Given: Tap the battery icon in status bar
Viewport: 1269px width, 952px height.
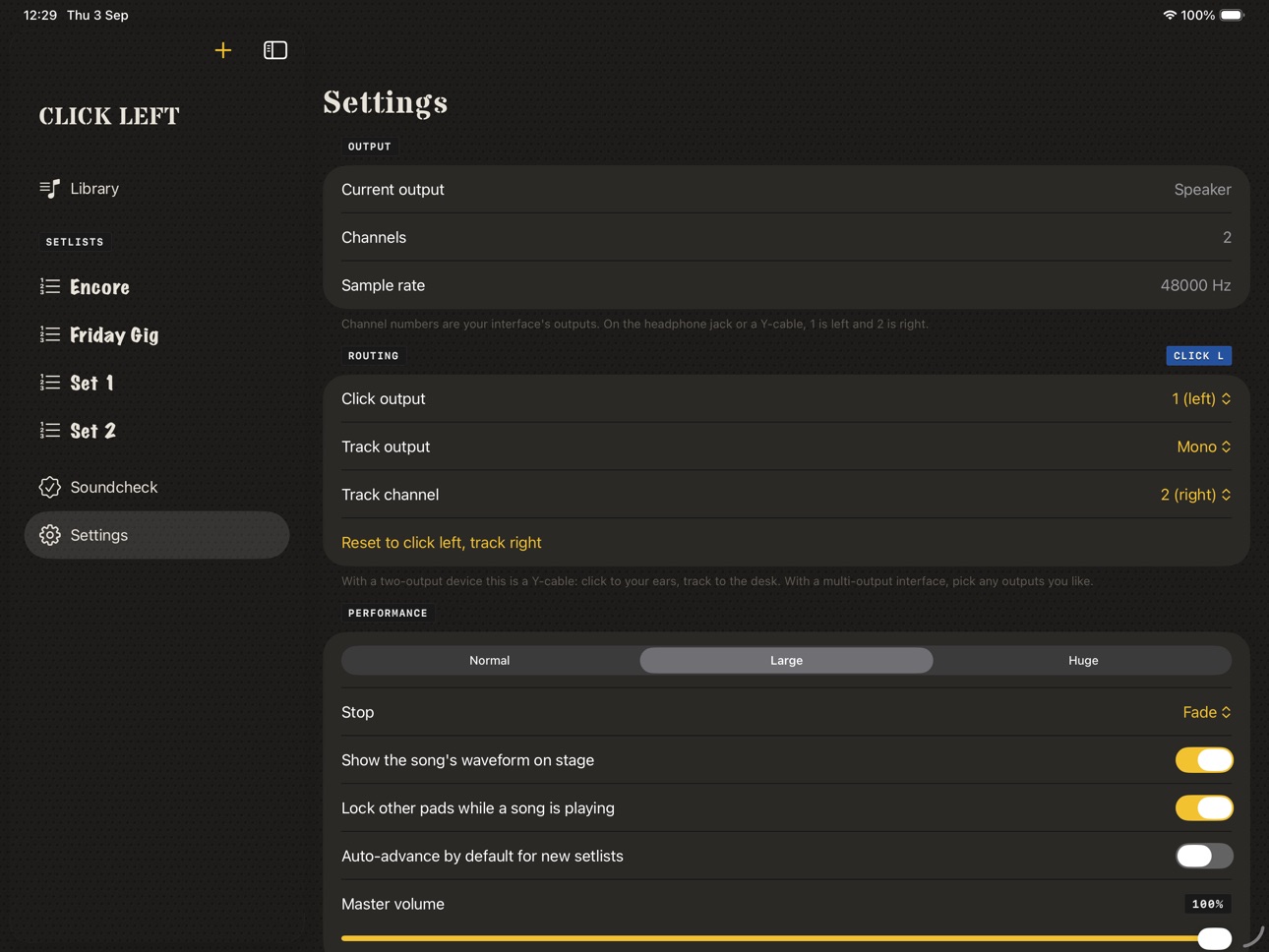Looking at the screenshot, I should [x=1232, y=15].
